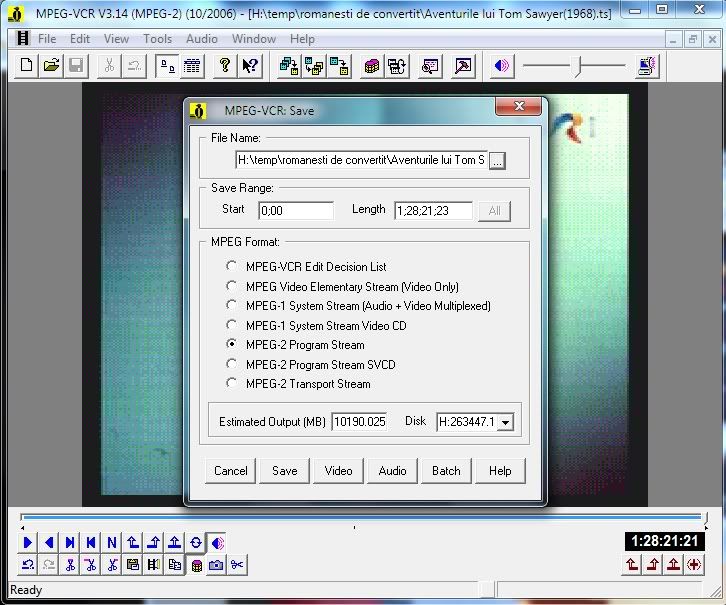Adjust the volume slider in toolbar

click(x=577, y=66)
